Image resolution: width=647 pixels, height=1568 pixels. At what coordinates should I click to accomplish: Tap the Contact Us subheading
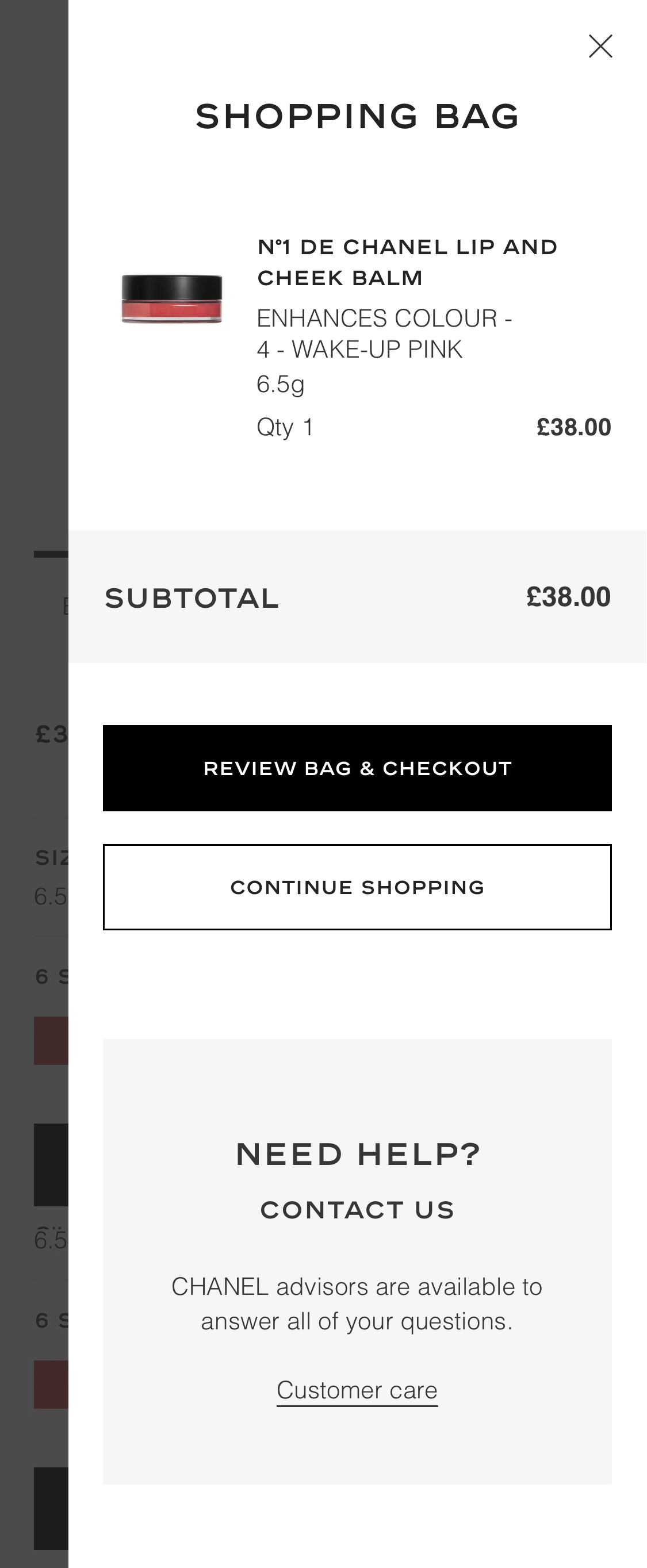357,1210
